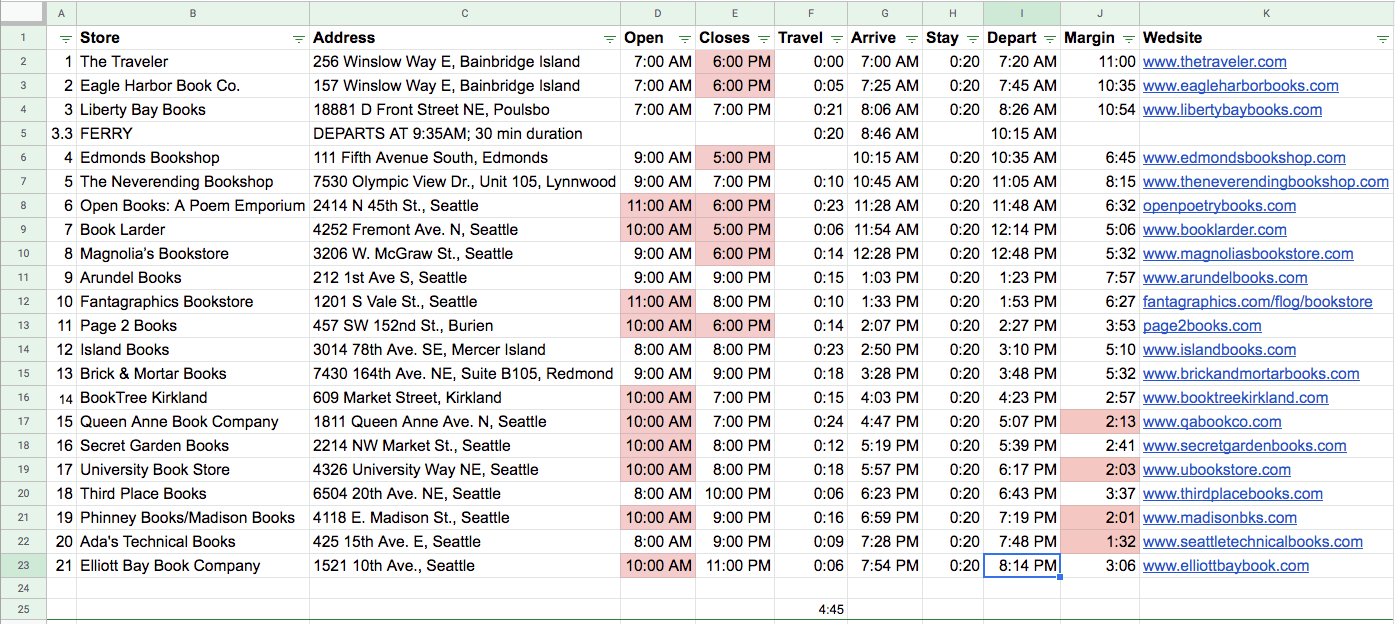The image size is (1395, 624).
Task: Select '609 Market Street, Kirkland' address cell
Action: pos(465,398)
